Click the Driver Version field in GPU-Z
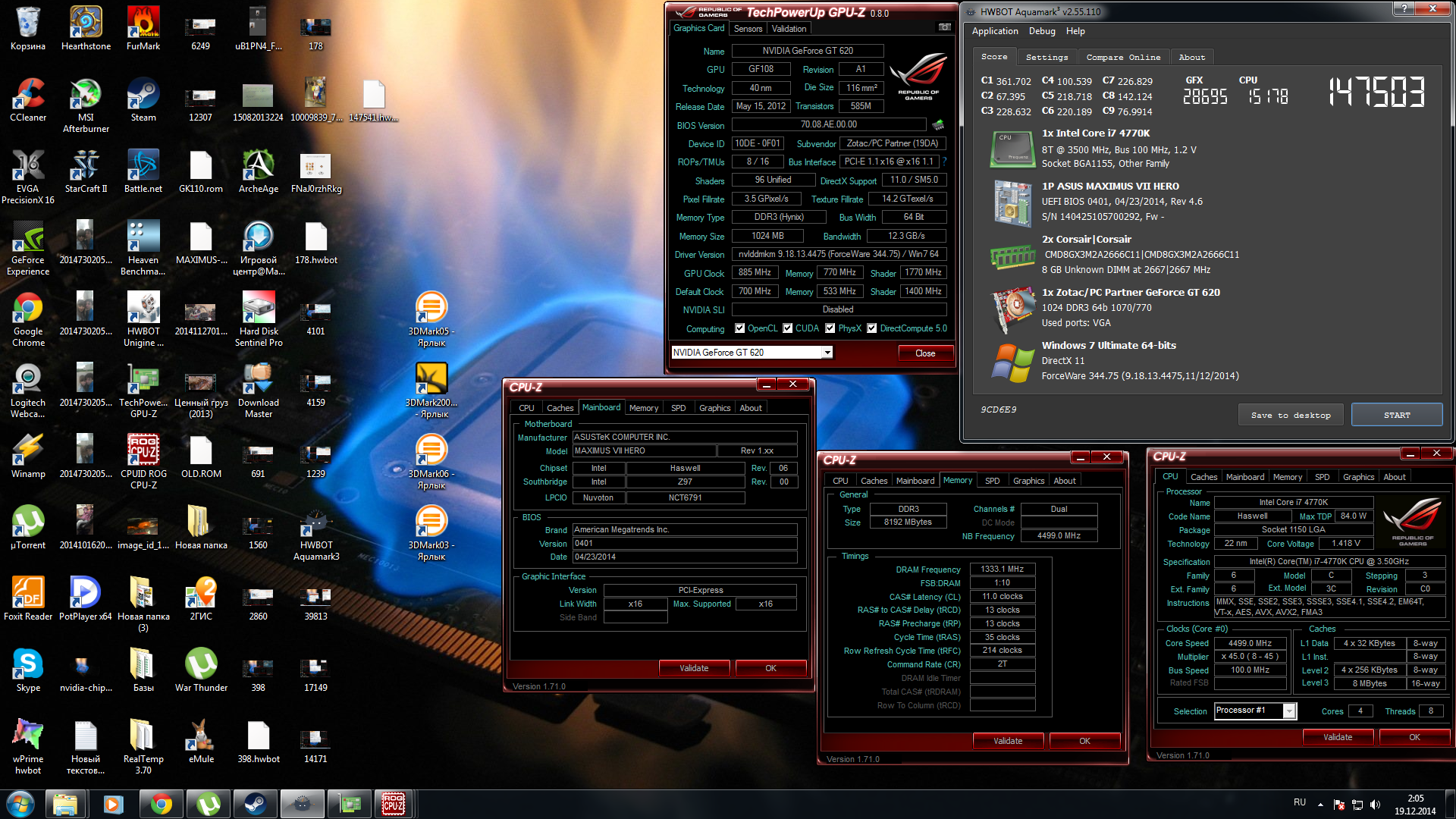1456x819 pixels. click(839, 254)
